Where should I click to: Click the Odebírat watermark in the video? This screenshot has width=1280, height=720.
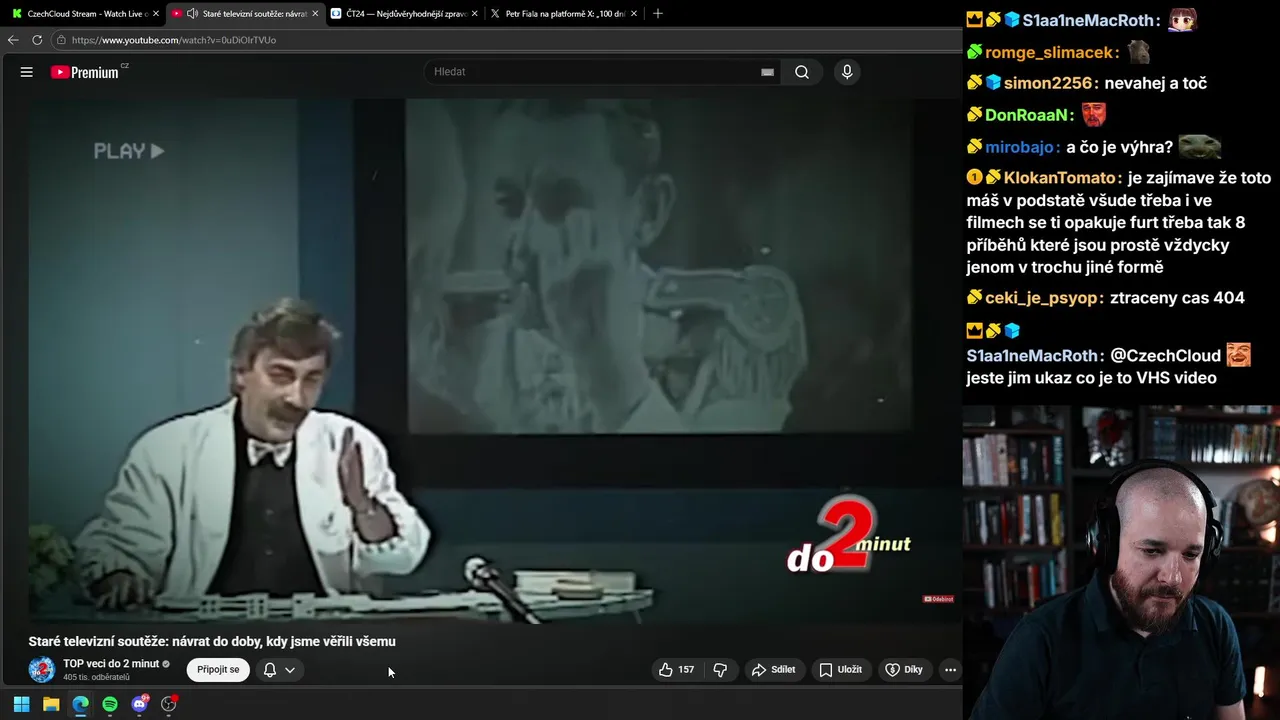pyautogui.click(x=938, y=599)
